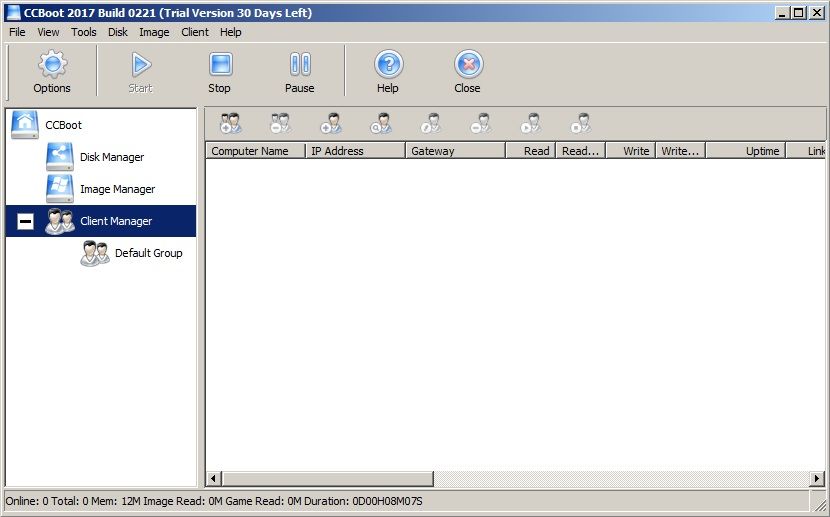830x517 pixels.
Task: Sort by Computer Name column
Action: pyautogui.click(x=255, y=151)
